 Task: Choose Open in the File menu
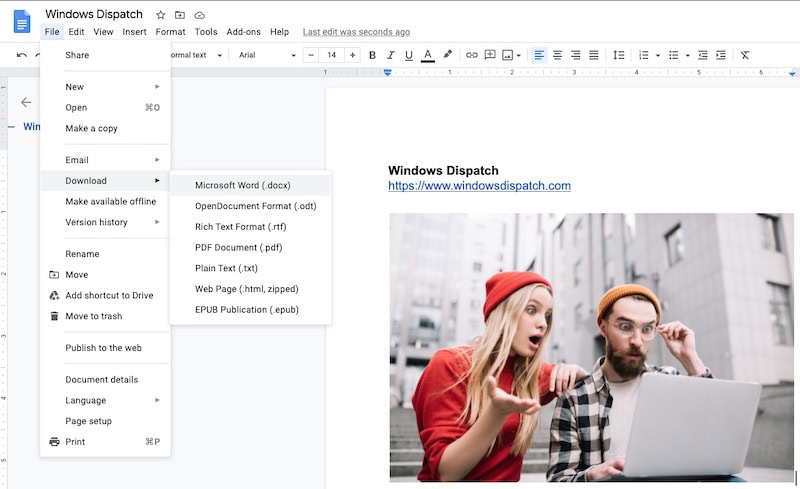tap(105, 108)
